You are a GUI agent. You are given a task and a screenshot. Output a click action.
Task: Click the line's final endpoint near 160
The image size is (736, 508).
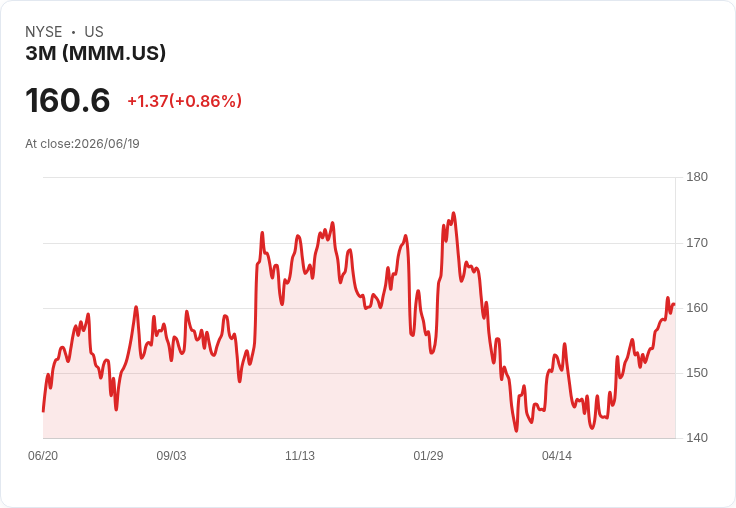point(674,304)
